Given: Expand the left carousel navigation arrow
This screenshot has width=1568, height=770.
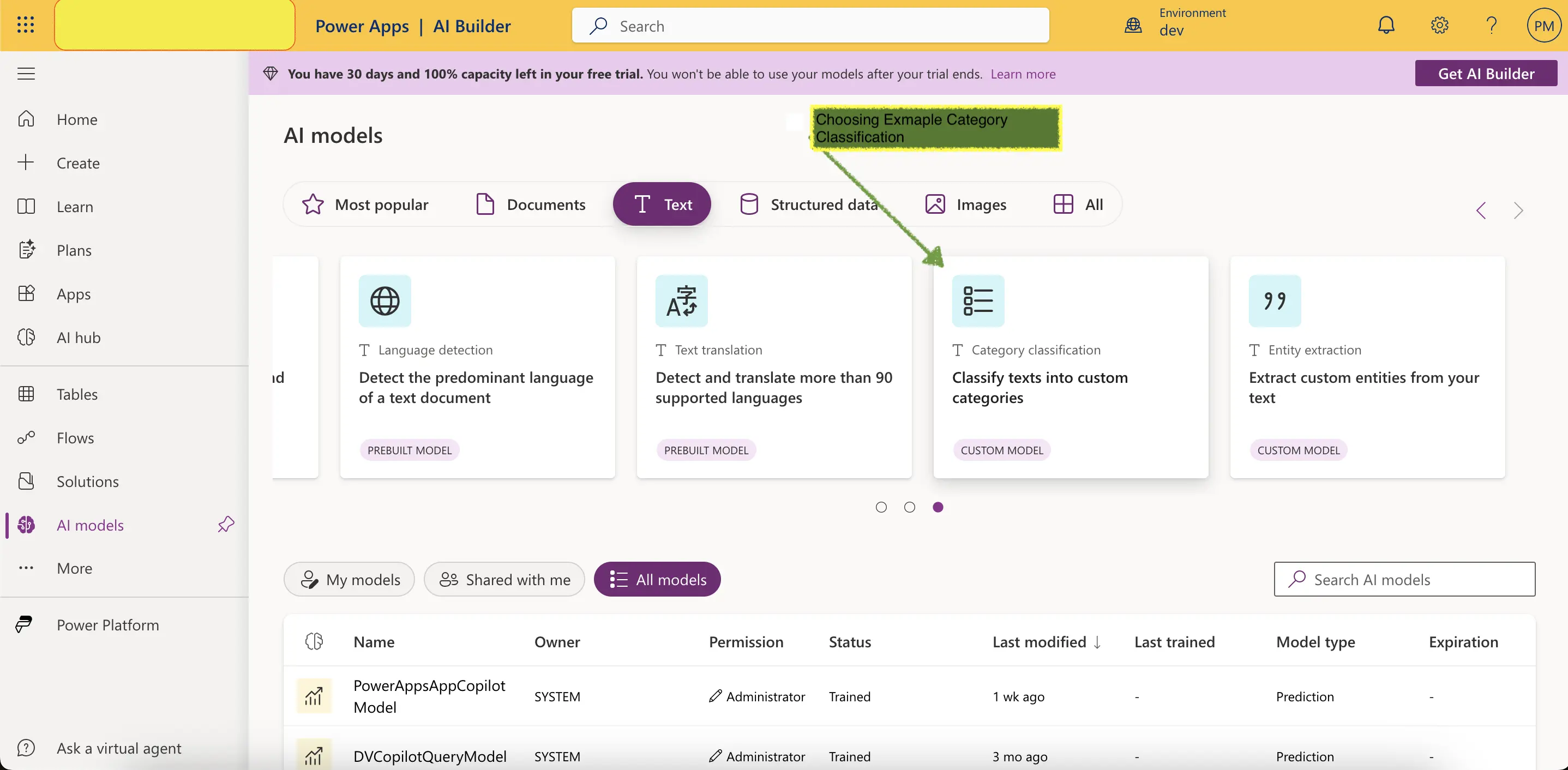Looking at the screenshot, I should [1483, 210].
